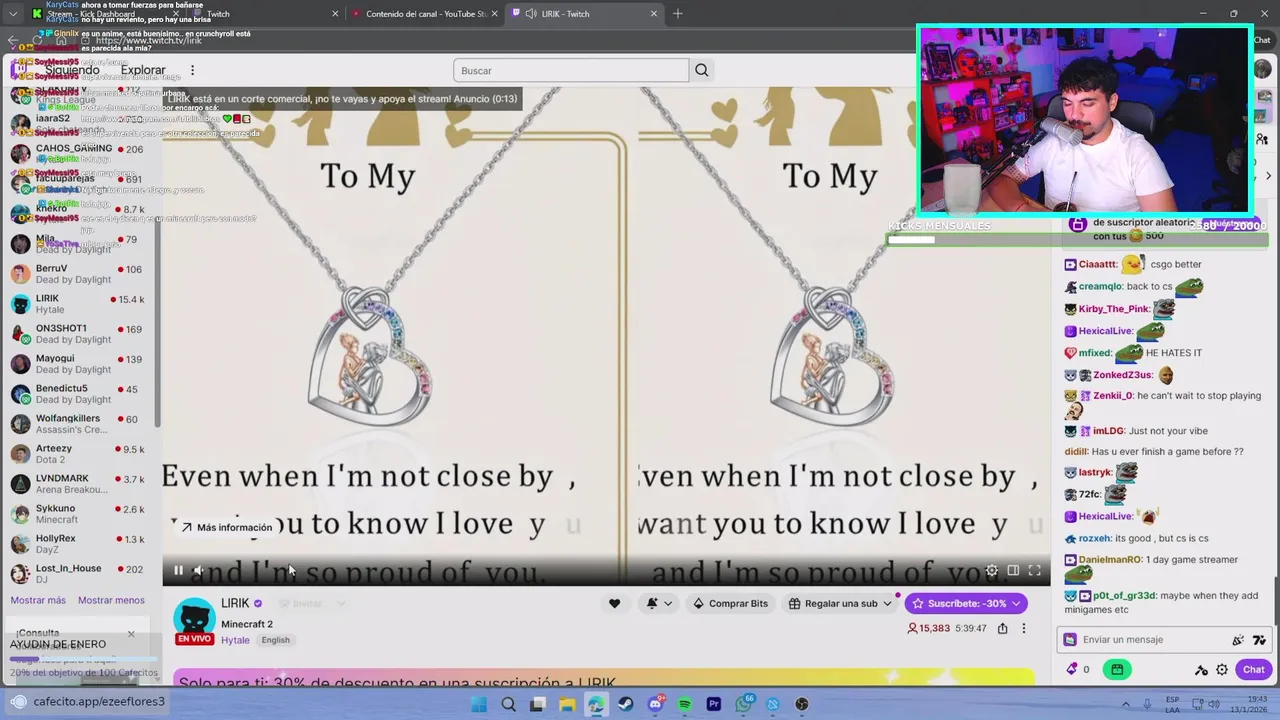Open Steam from taskbar
Viewport: 1280px width, 720px height.
[625, 704]
